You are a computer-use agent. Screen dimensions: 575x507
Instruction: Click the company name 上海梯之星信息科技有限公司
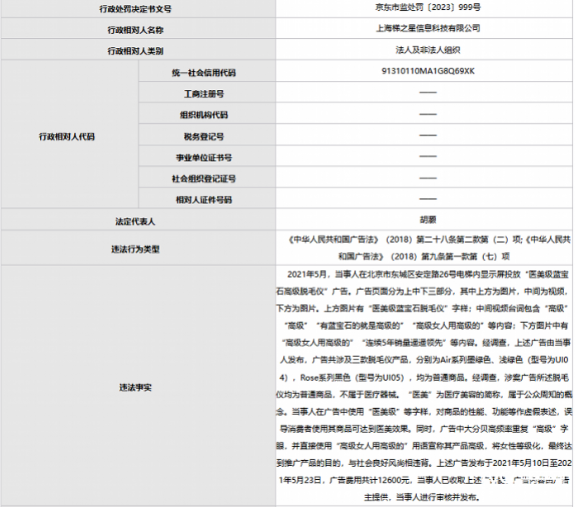[428, 28]
